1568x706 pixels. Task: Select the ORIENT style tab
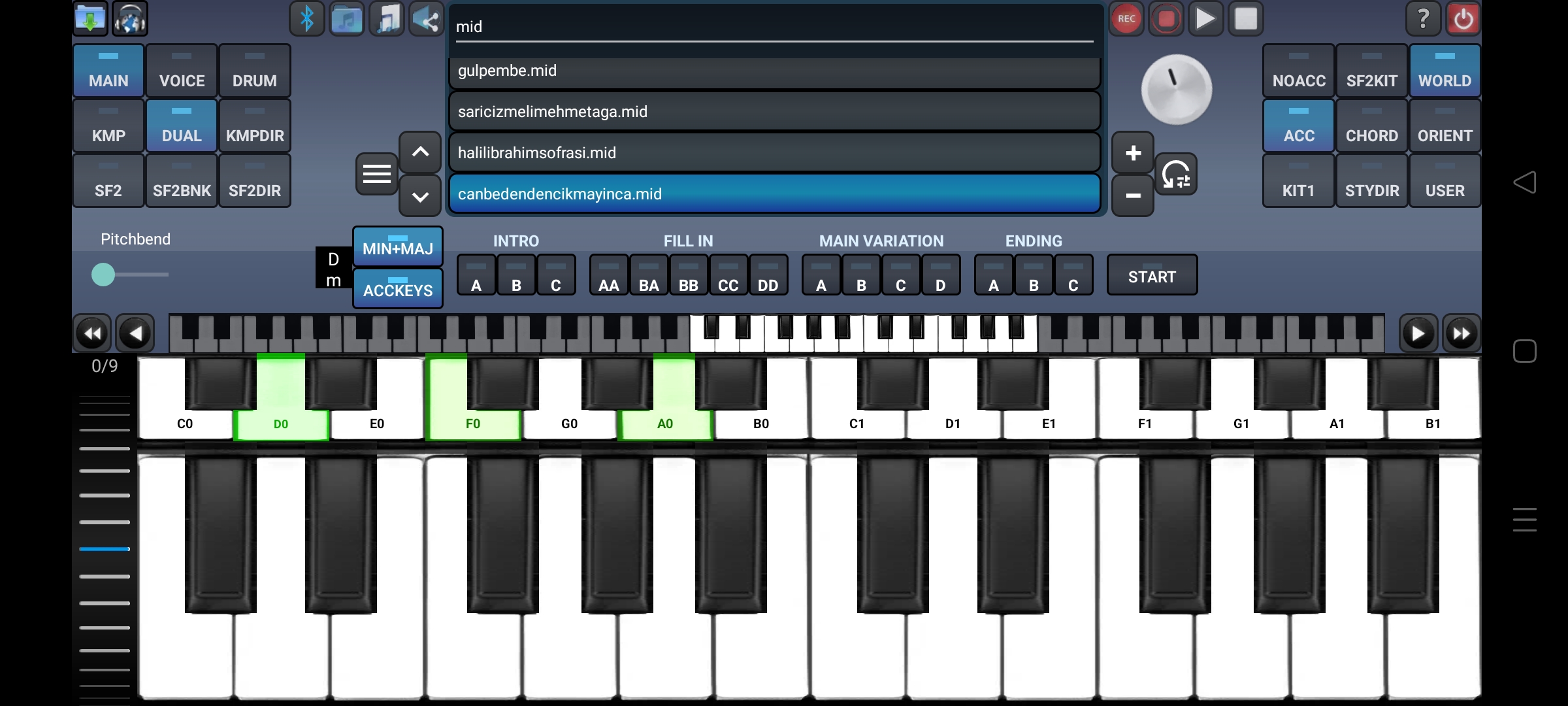coord(1445,126)
